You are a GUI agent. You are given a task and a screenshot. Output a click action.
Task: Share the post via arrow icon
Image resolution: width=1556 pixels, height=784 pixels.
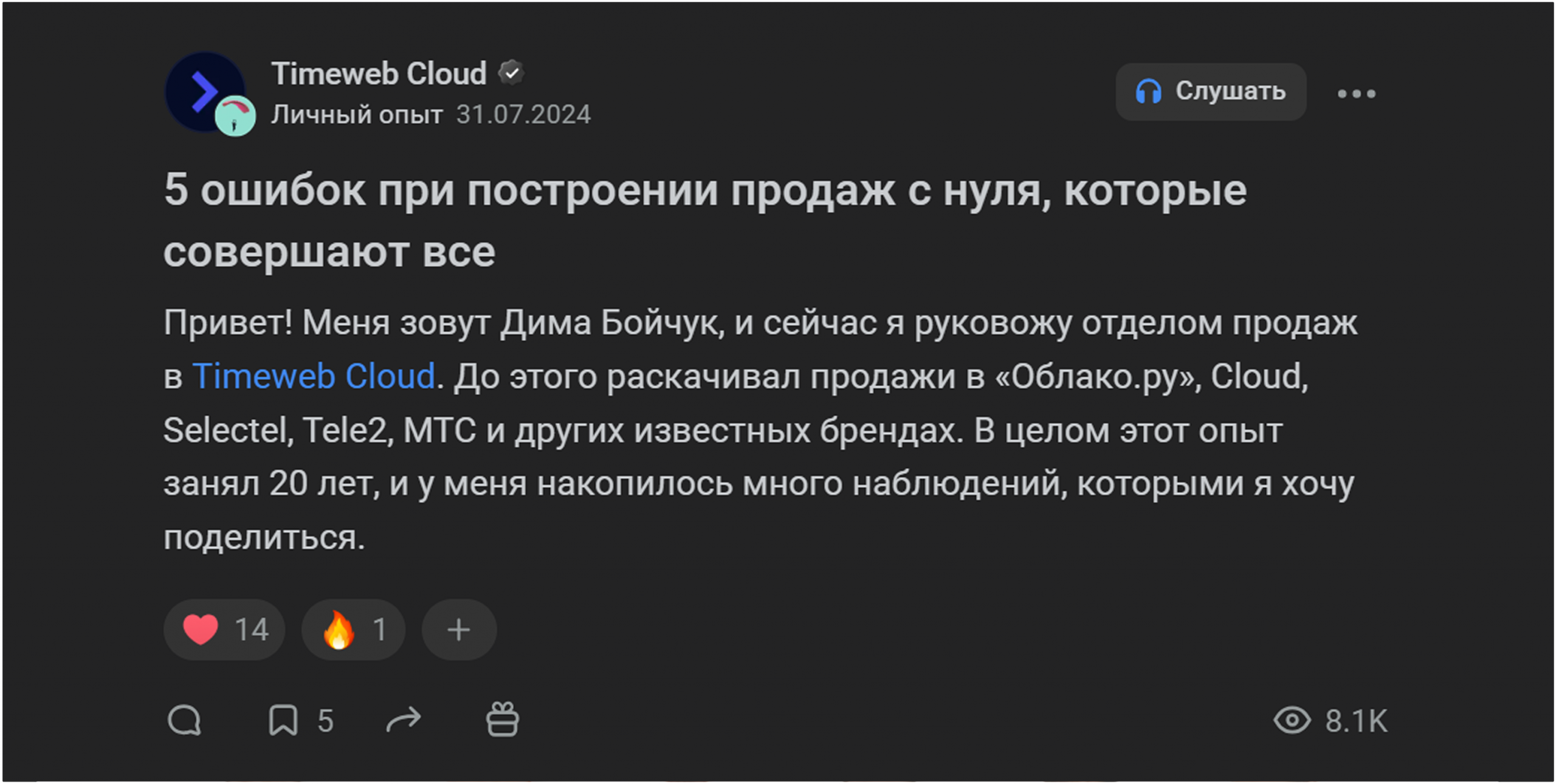click(404, 720)
